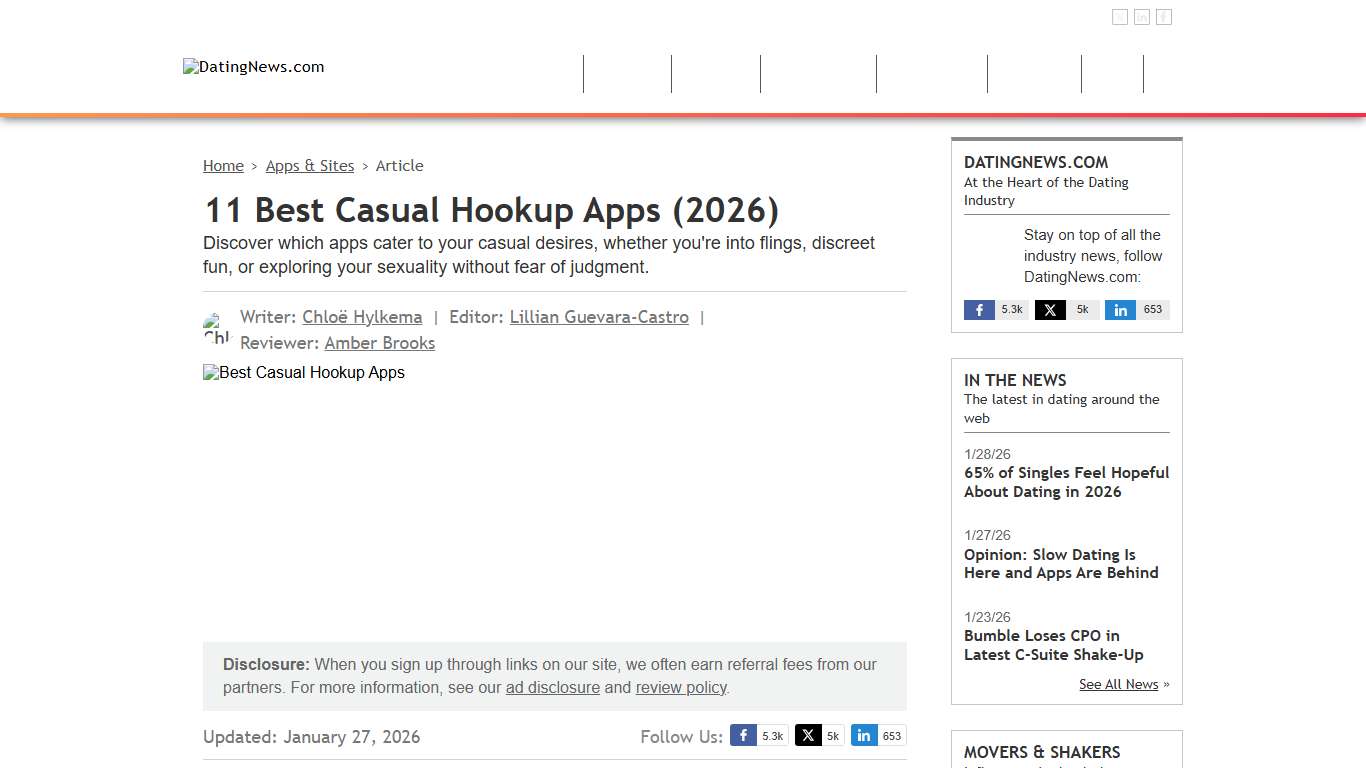Viewport: 1366px width, 768px height.
Task: Click the LinkedIn icon in the page header
Action: (x=1142, y=16)
